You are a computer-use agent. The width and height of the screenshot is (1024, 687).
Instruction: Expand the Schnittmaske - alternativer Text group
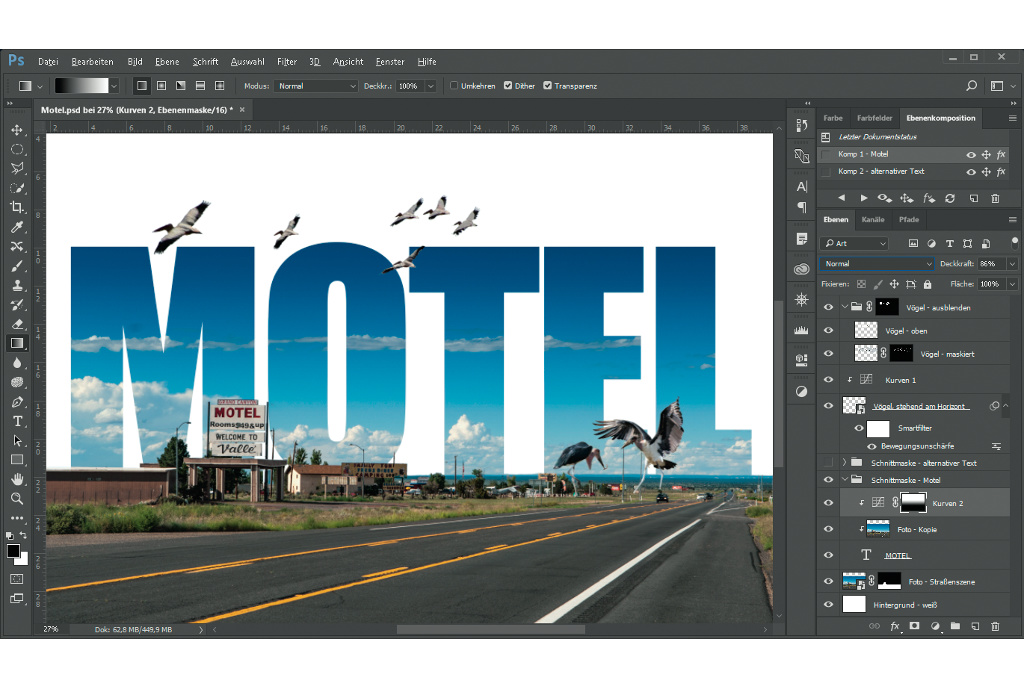844,463
